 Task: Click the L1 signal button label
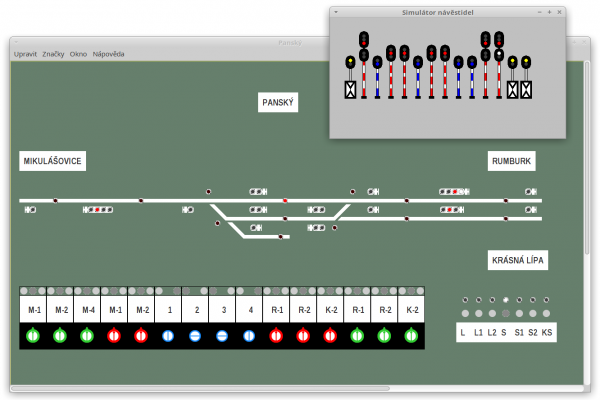[x=478, y=333]
